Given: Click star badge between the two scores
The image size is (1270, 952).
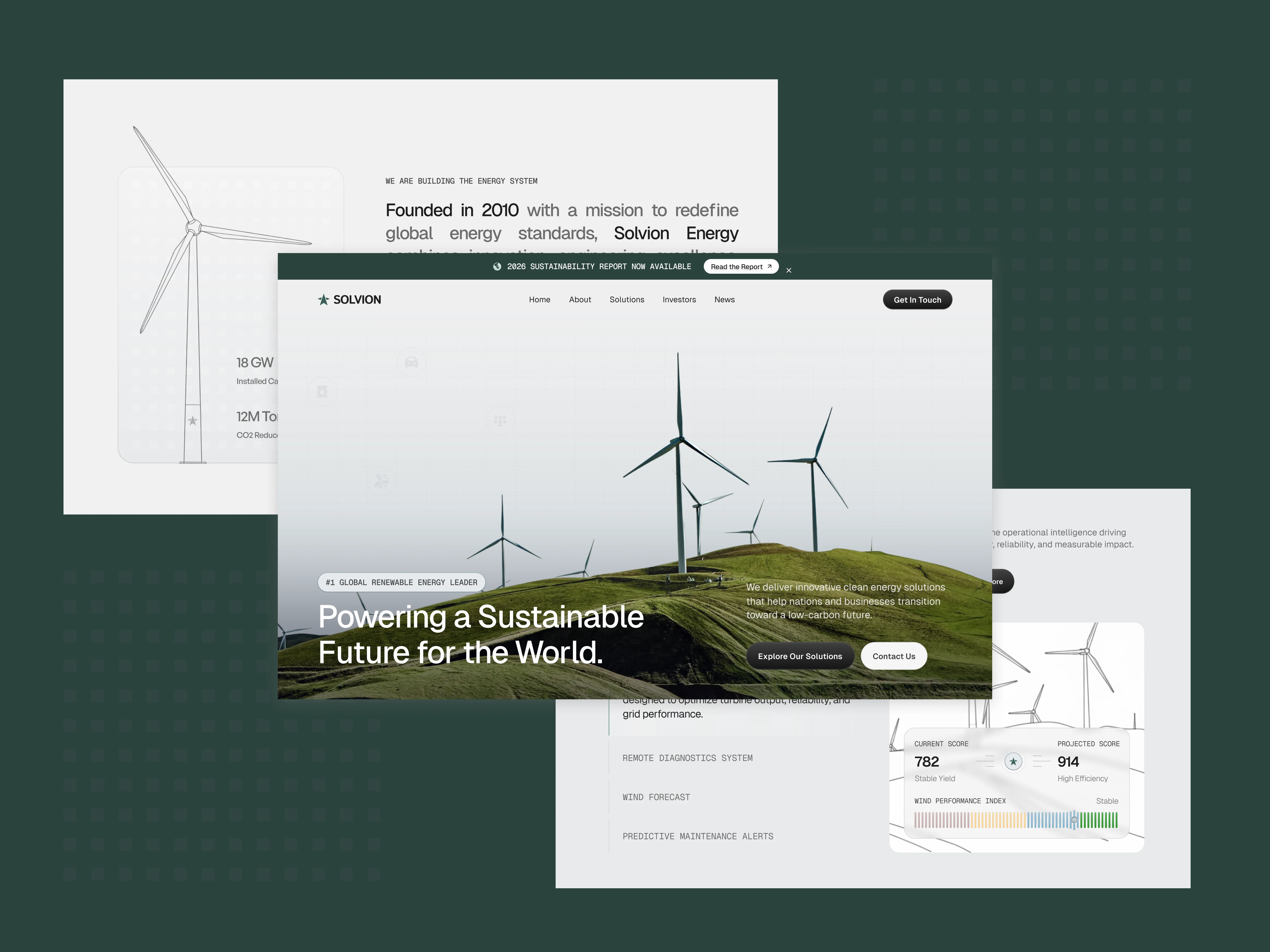Looking at the screenshot, I should click(1013, 762).
